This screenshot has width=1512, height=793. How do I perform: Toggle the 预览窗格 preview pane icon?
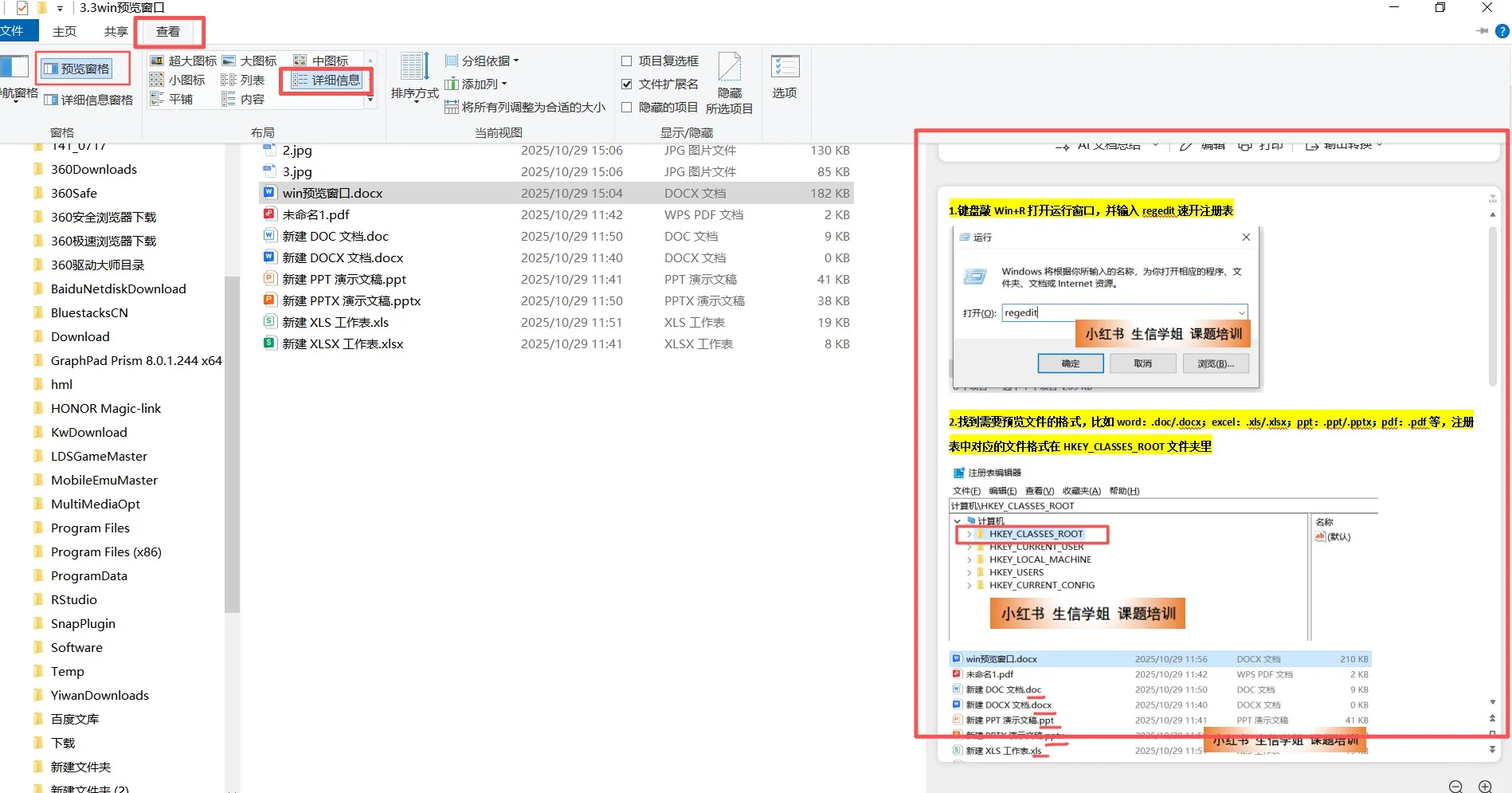pos(82,68)
